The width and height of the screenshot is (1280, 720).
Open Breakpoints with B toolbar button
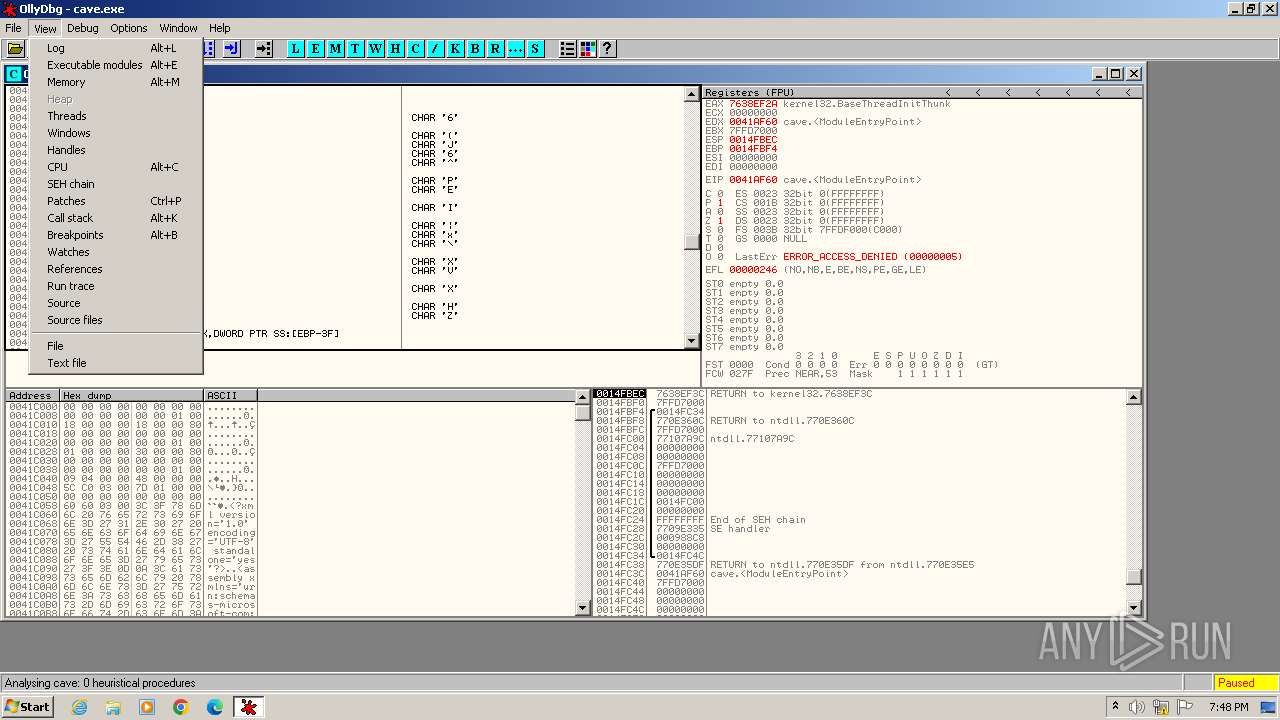[x=476, y=48]
